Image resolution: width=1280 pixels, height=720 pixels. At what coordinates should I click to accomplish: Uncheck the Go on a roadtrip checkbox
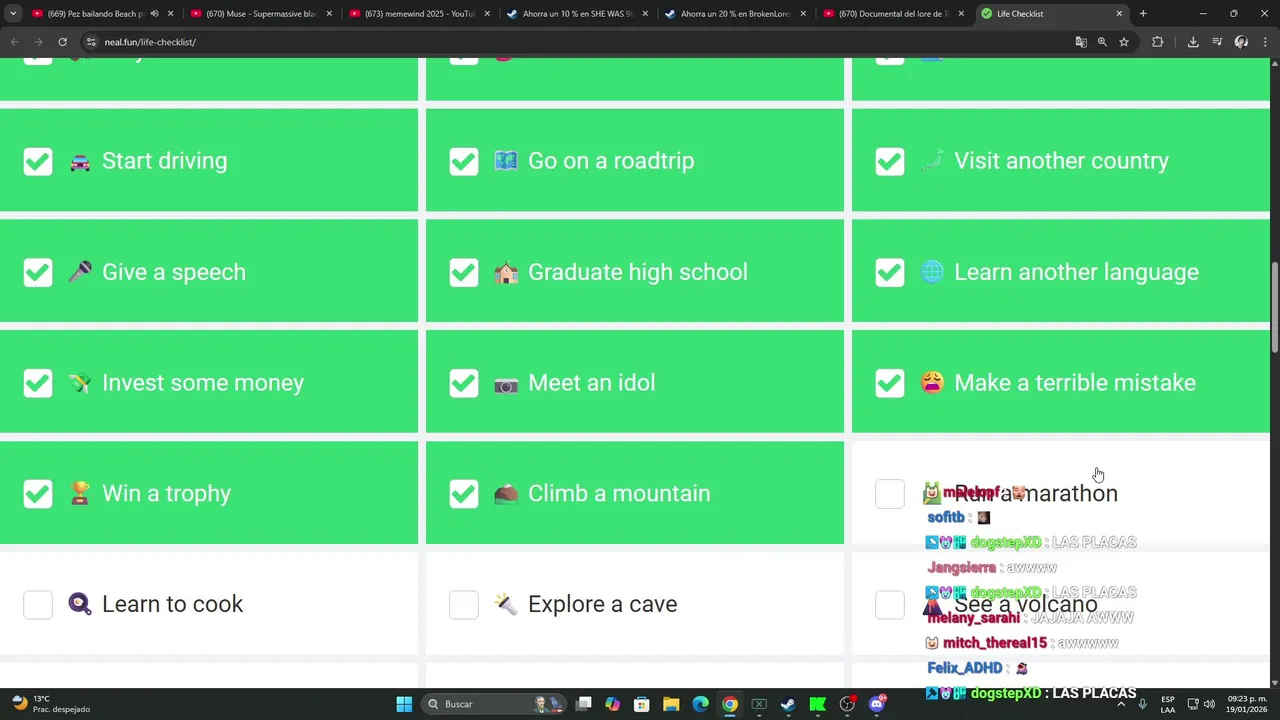[464, 161]
